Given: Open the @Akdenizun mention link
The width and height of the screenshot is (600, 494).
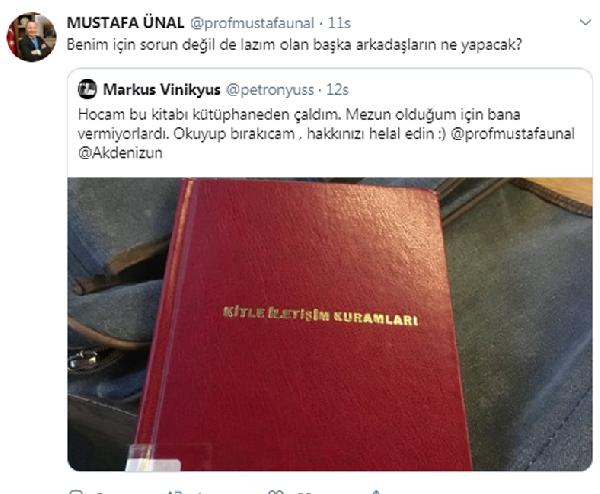Looking at the screenshot, I should [120, 153].
